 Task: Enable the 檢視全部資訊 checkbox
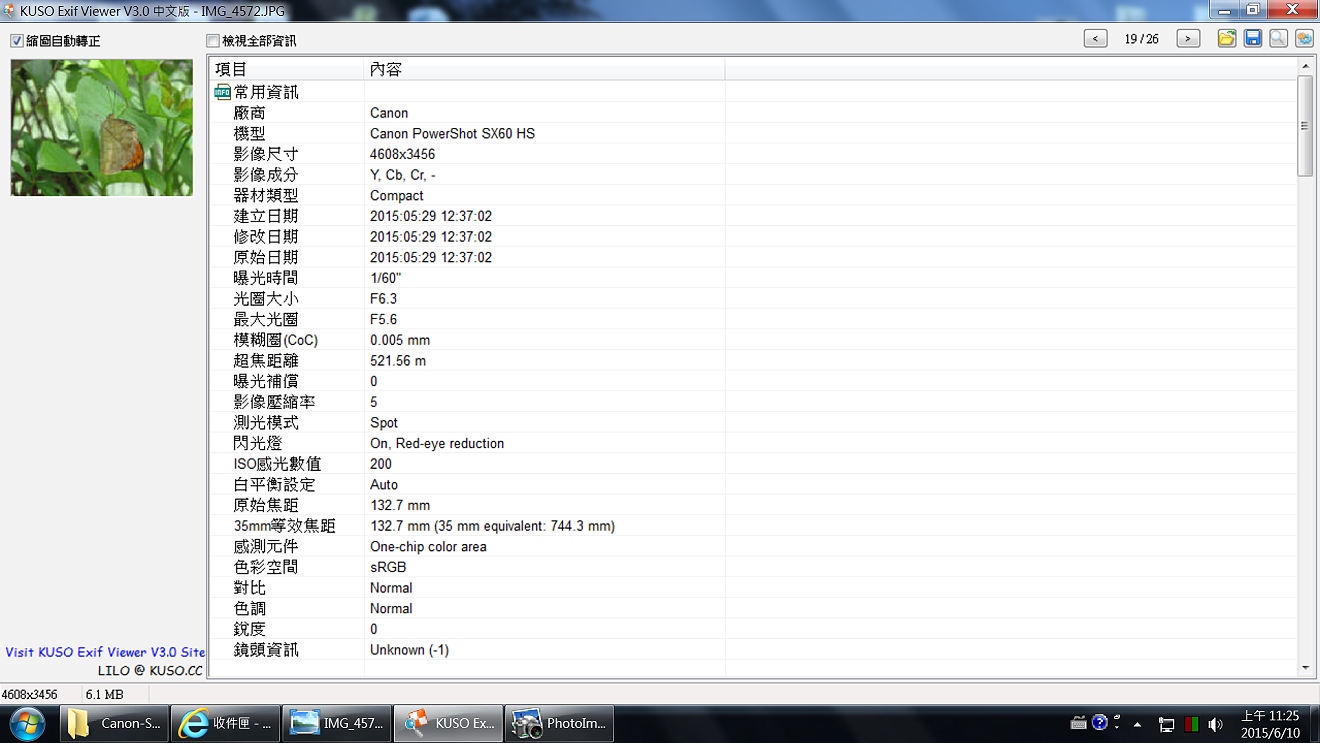click(212, 41)
